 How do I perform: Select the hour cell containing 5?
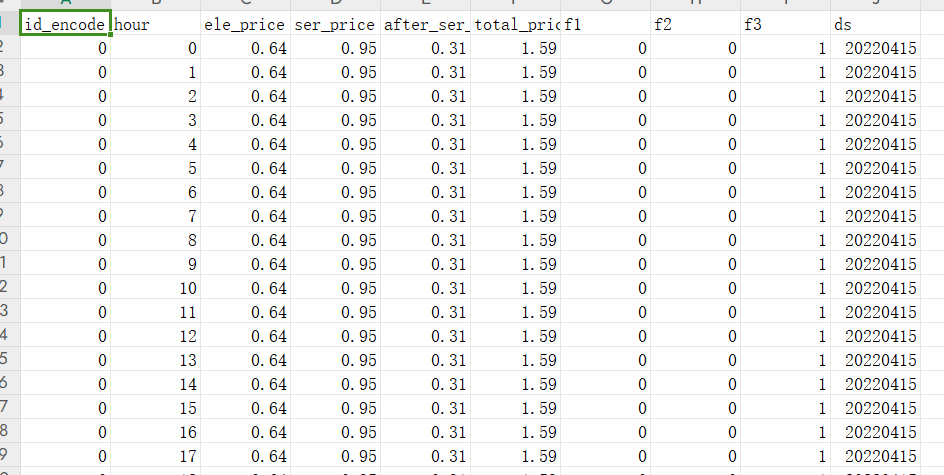pos(155,168)
